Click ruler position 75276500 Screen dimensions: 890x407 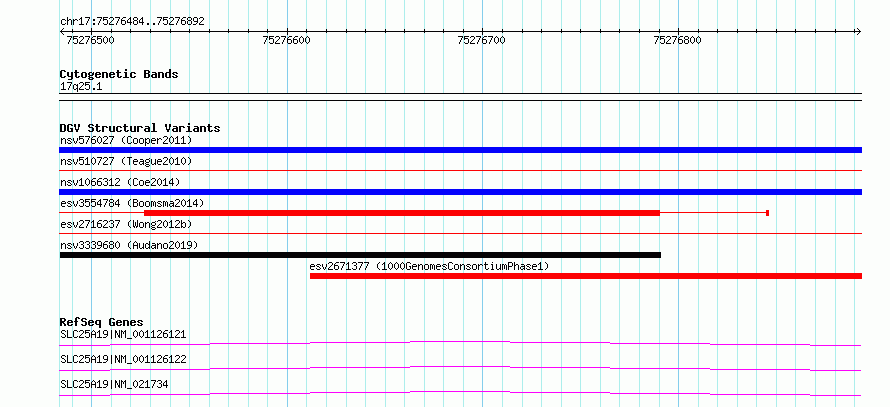(90, 40)
